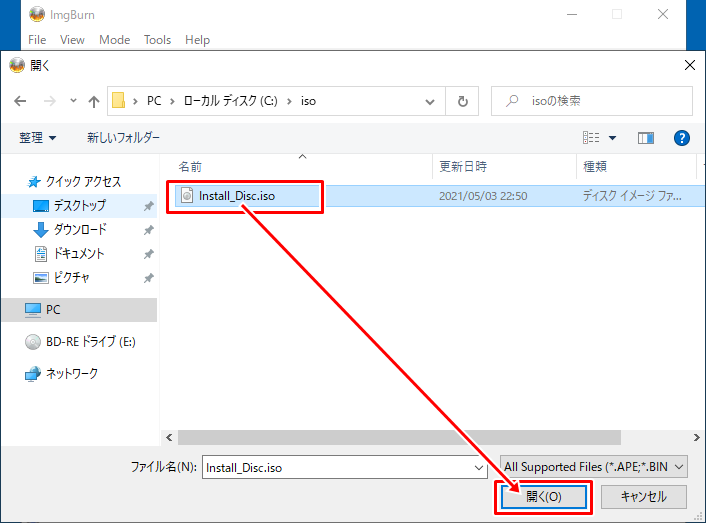
Task: Click the horizontal scrollbar in file list
Action: pos(400,437)
